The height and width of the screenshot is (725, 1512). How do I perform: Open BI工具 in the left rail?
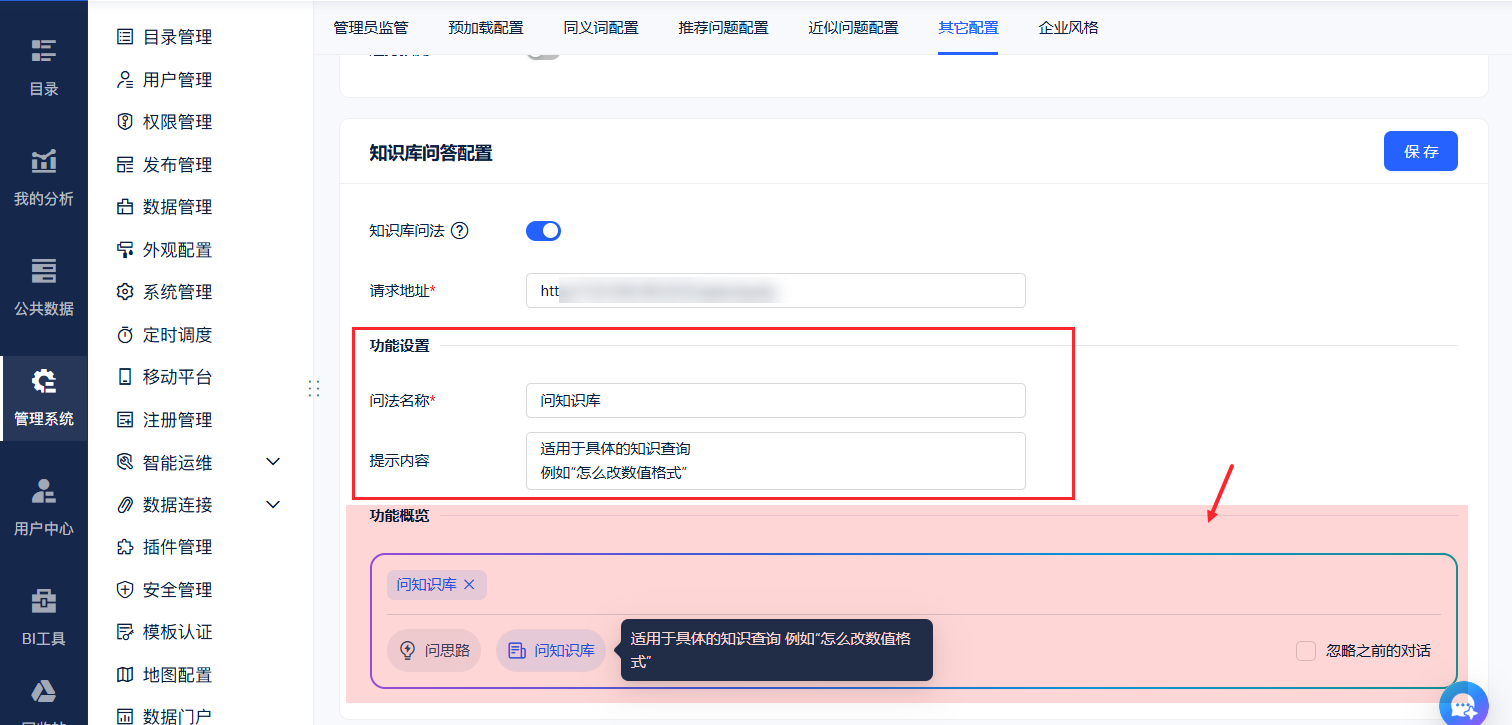[x=44, y=617]
